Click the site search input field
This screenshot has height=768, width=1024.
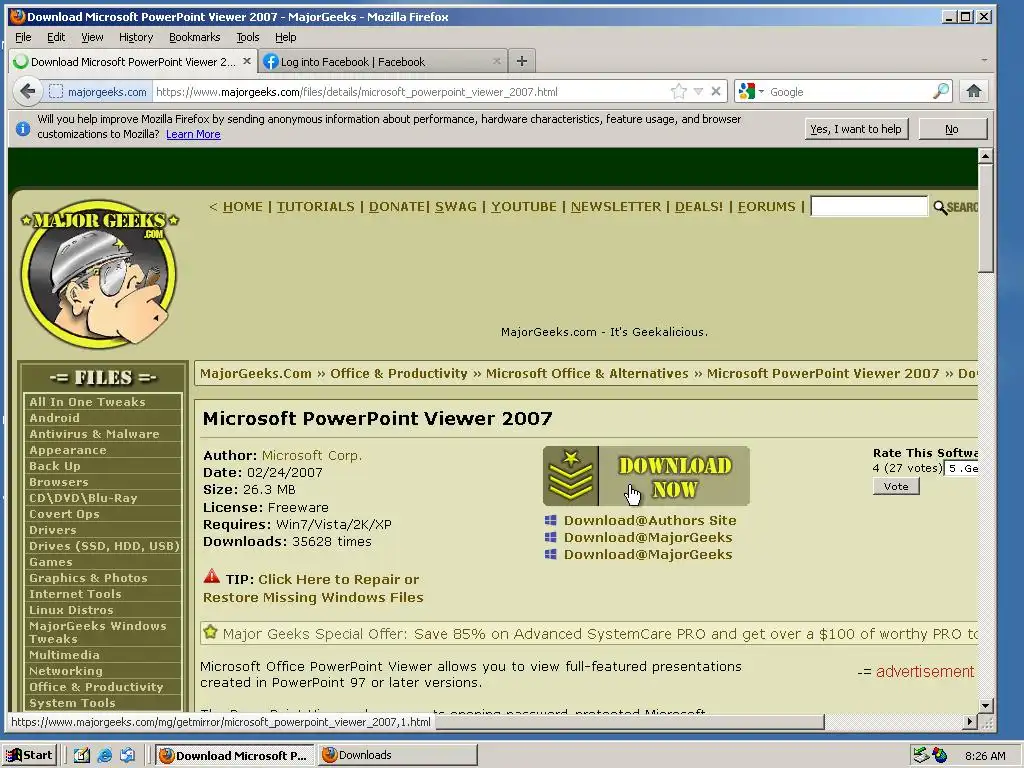point(869,206)
